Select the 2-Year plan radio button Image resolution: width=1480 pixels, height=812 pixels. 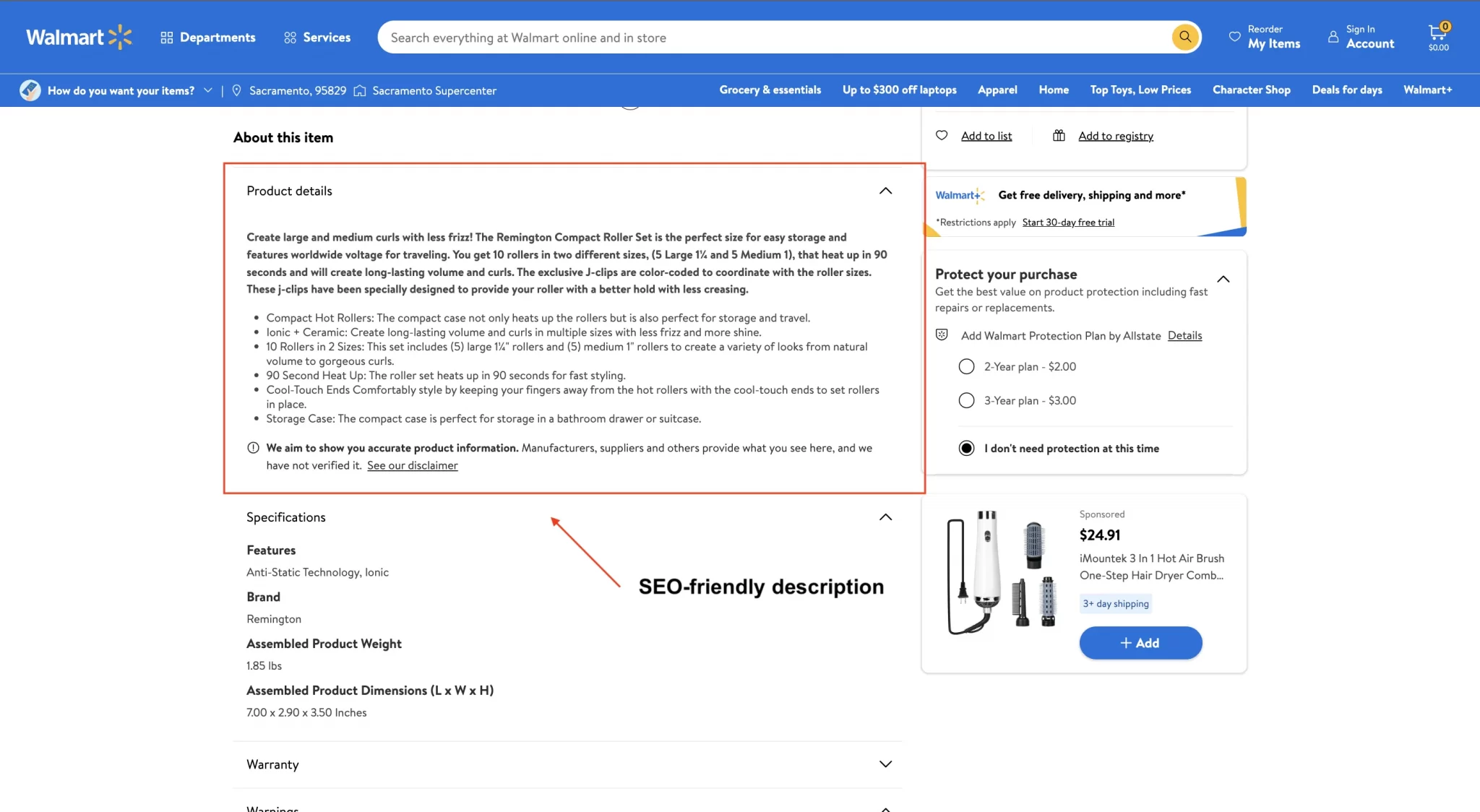click(966, 366)
